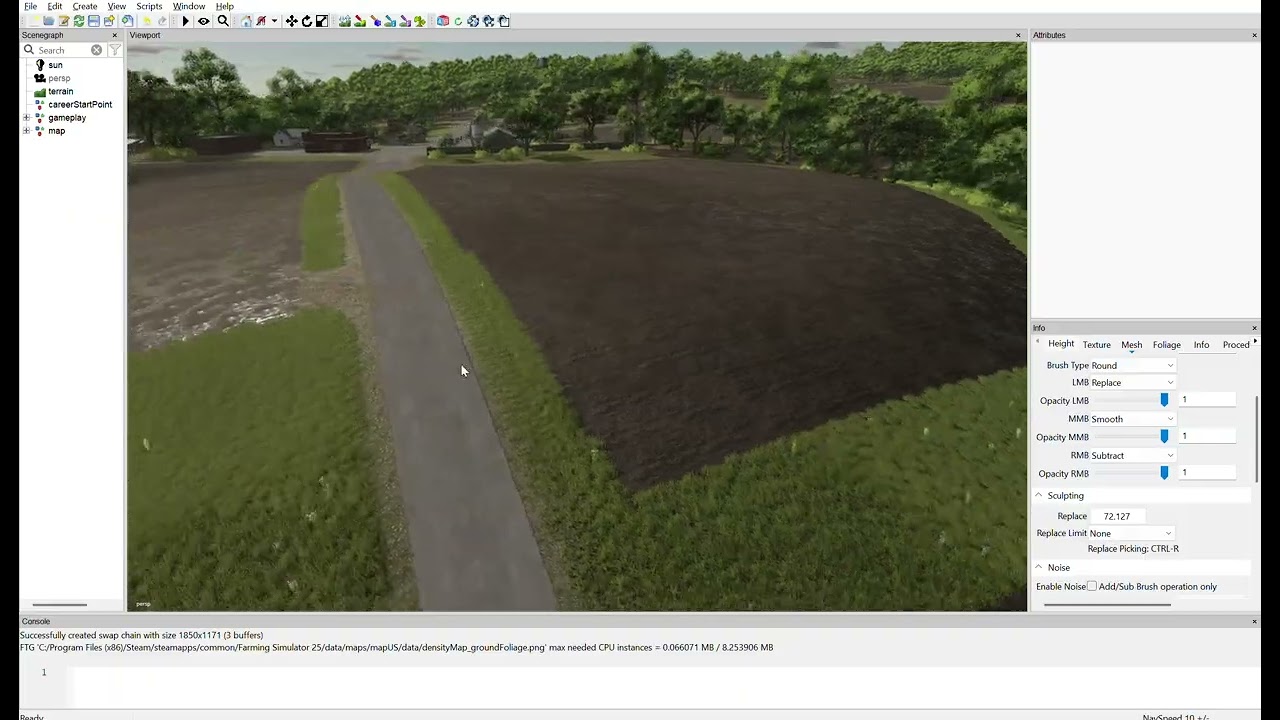Screen dimensions: 1280x720
Task: Click the green plant foliage toolbar icon
Action: [420, 21]
